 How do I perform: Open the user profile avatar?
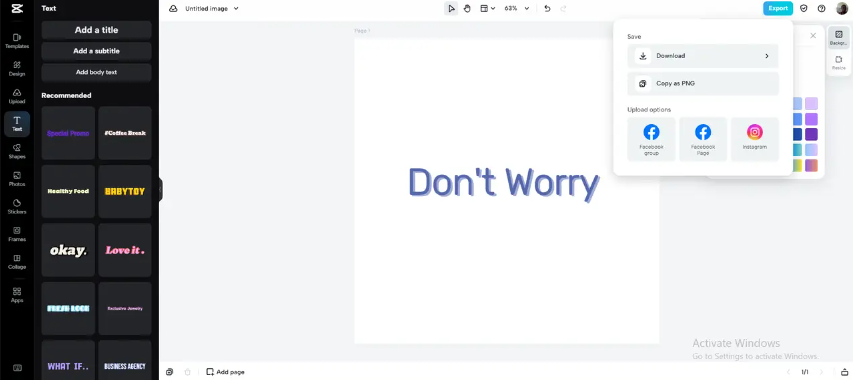842,9
